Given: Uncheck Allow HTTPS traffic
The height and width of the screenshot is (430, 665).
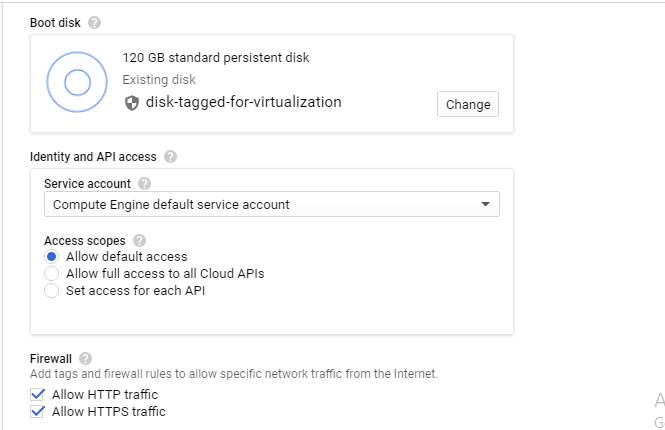Looking at the screenshot, I should click(x=39, y=411).
